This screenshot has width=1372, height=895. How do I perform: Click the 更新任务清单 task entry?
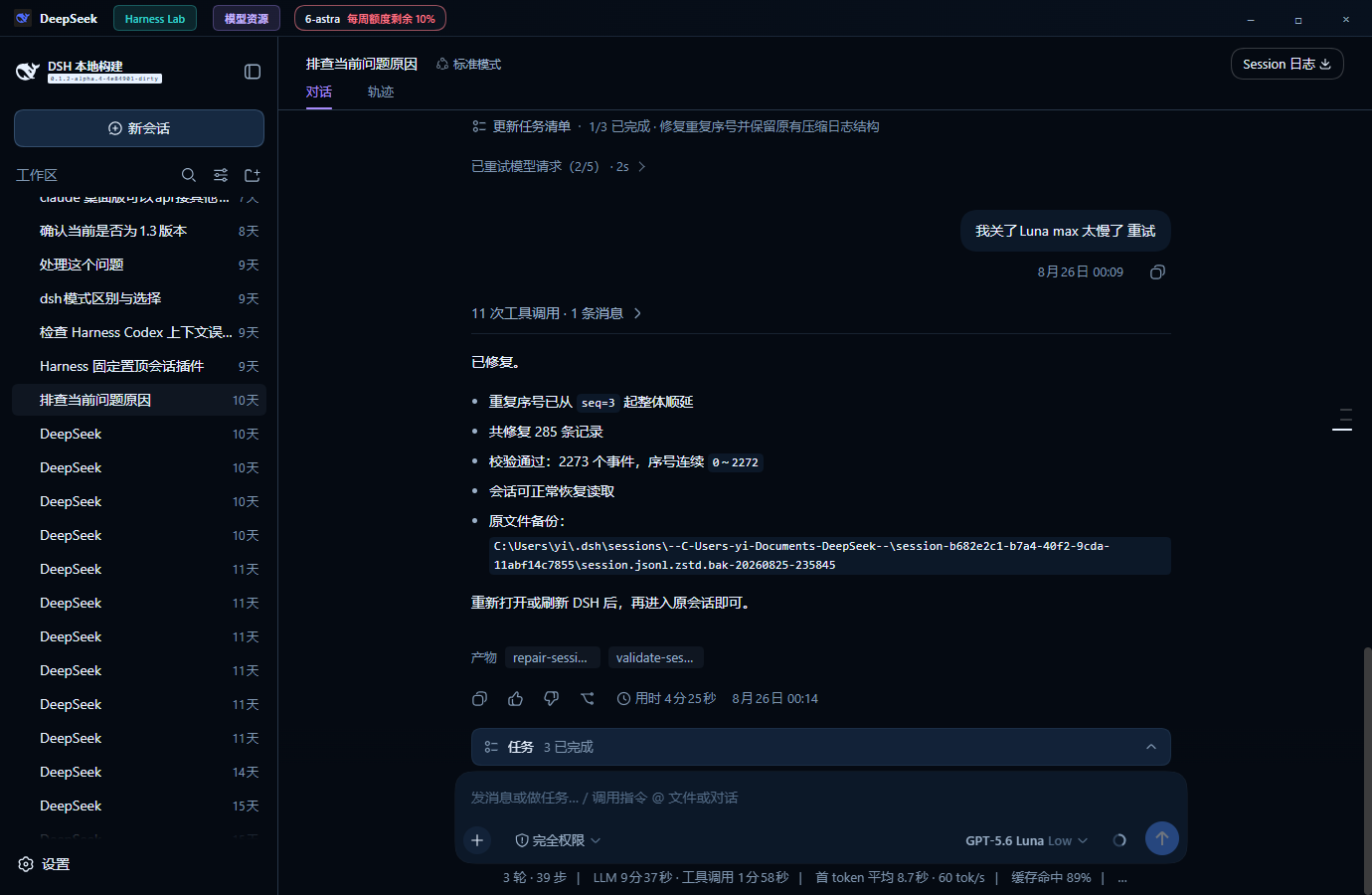pos(675,126)
